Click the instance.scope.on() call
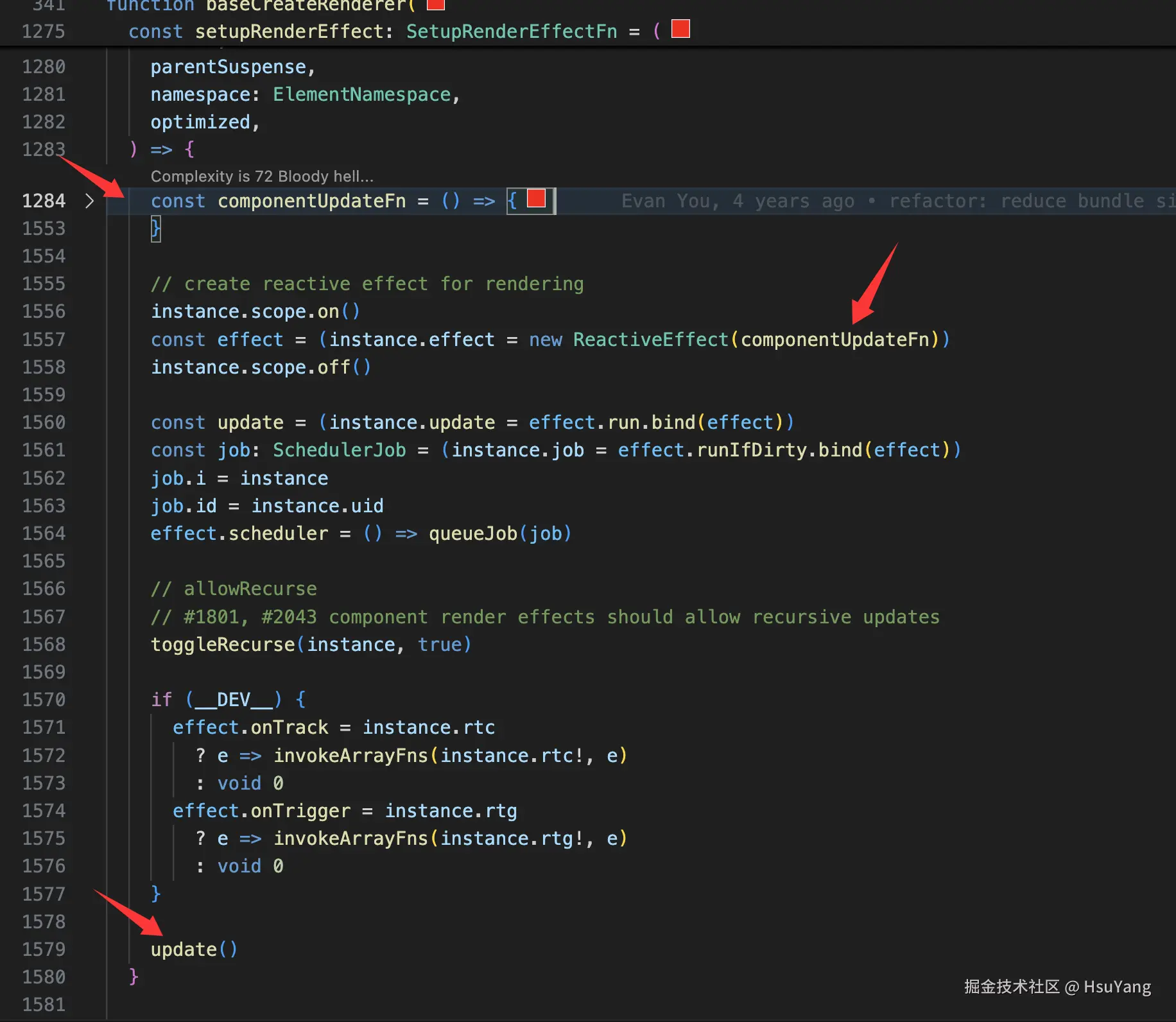The image size is (1176, 1022). pyautogui.click(x=255, y=311)
